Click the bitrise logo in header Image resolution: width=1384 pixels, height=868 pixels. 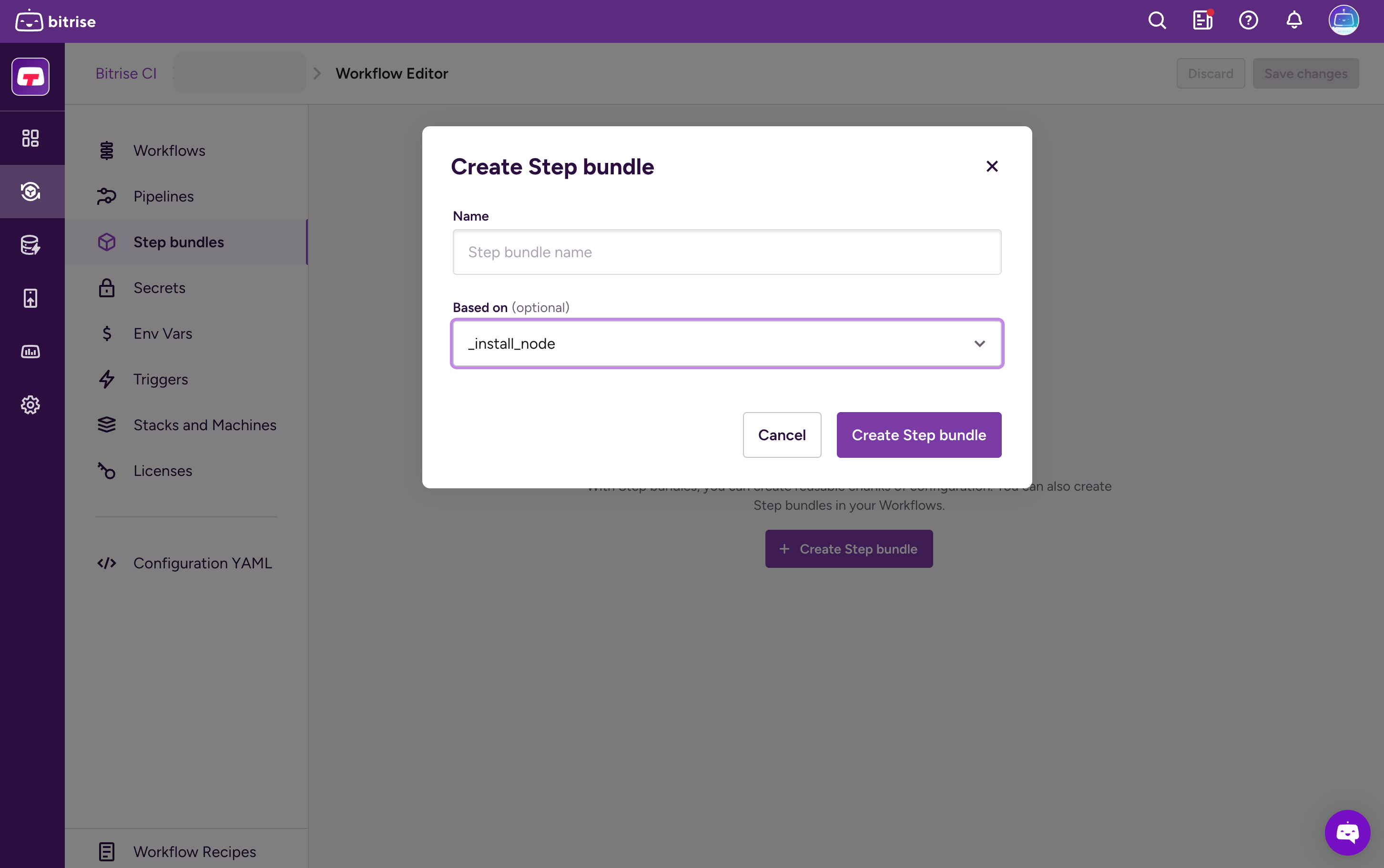point(56,21)
